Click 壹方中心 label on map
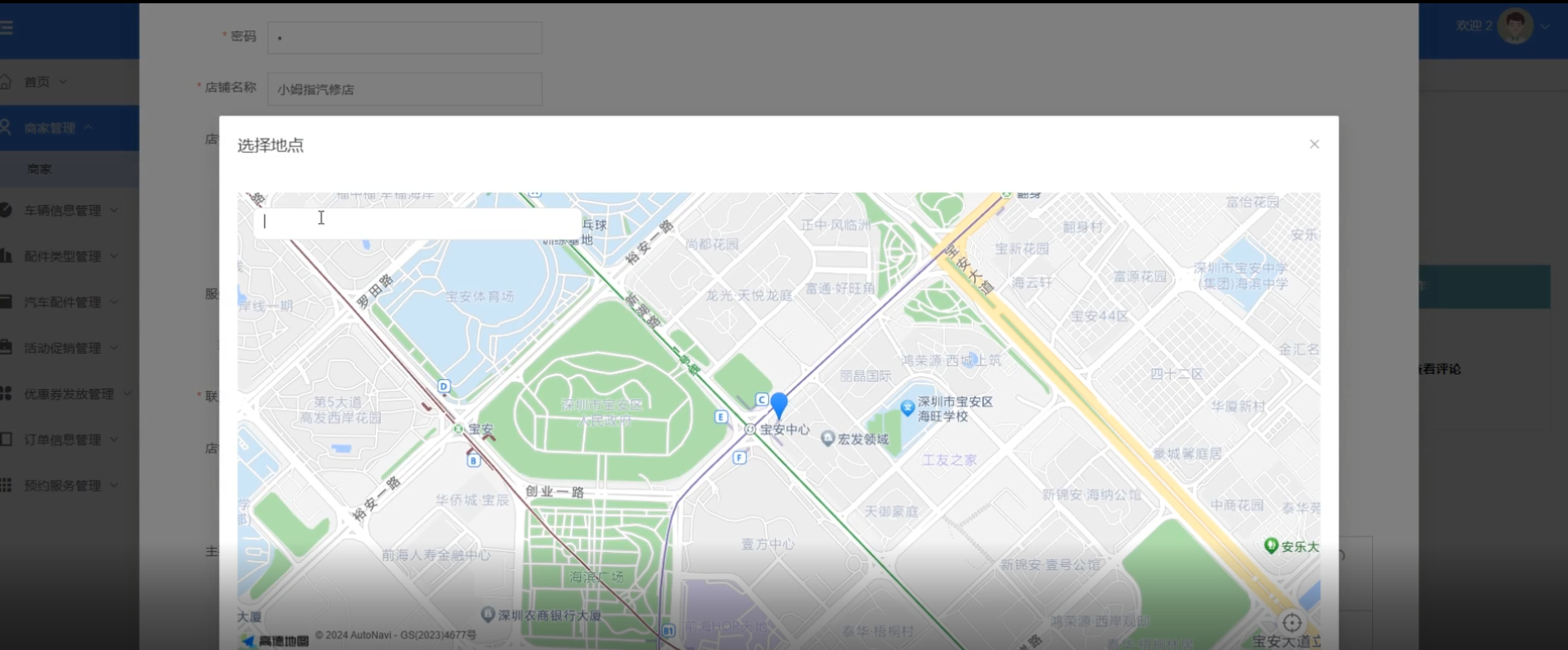The height and width of the screenshot is (650, 1568). [768, 544]
